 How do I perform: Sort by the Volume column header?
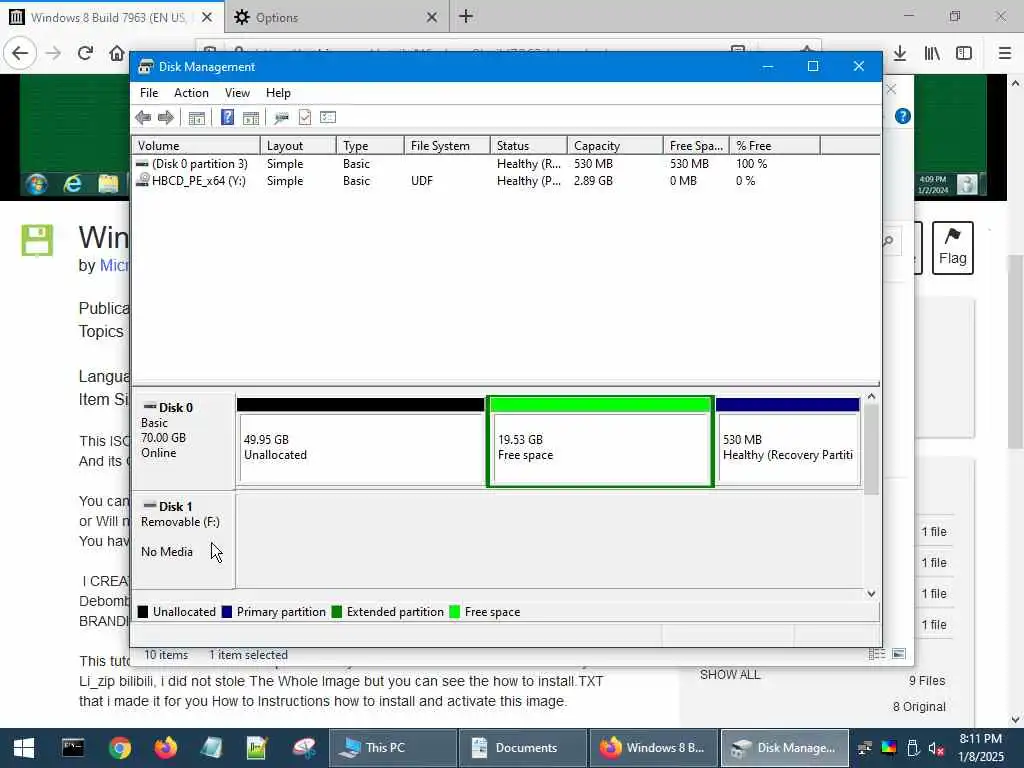196,146
